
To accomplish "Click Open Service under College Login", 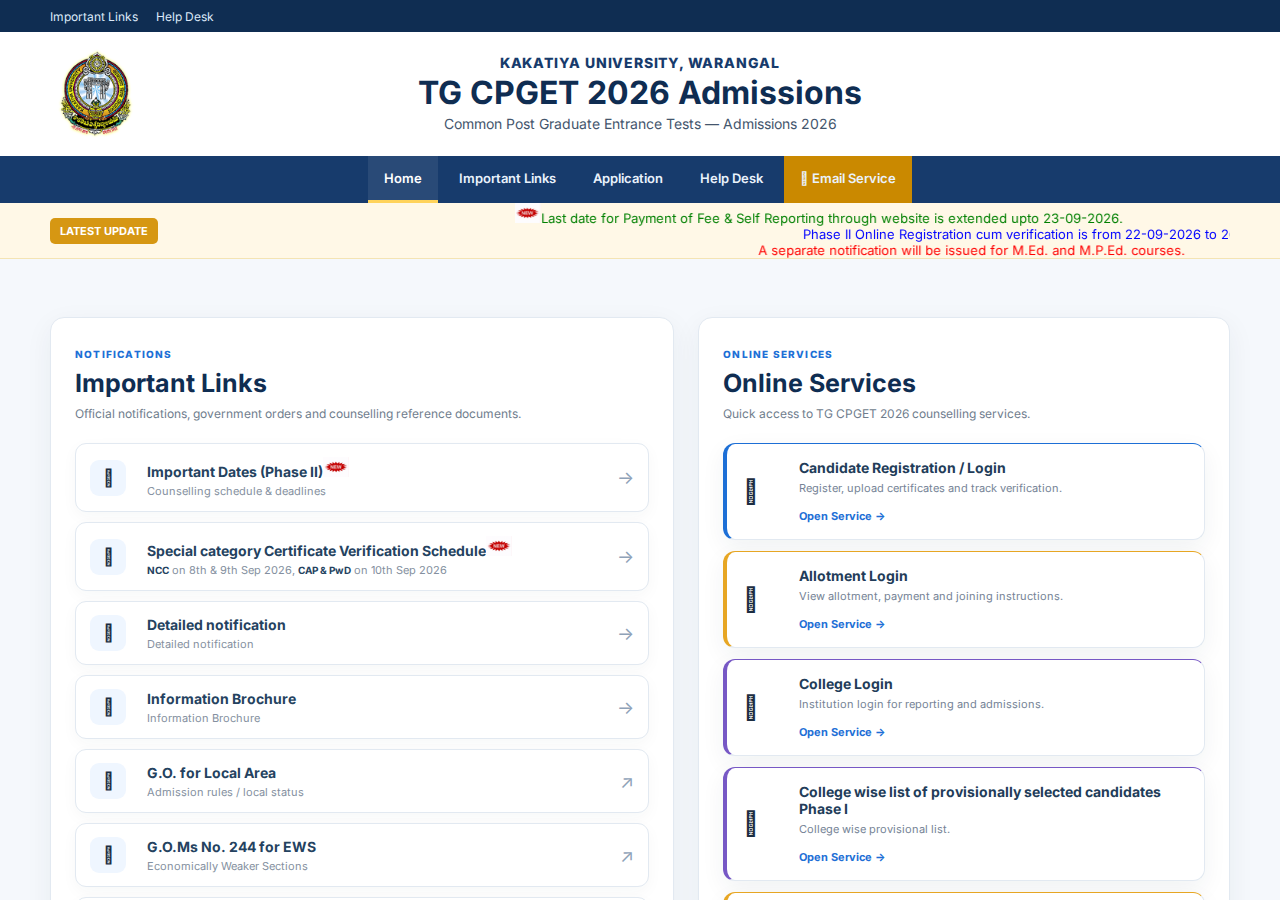I will [842, 732].
